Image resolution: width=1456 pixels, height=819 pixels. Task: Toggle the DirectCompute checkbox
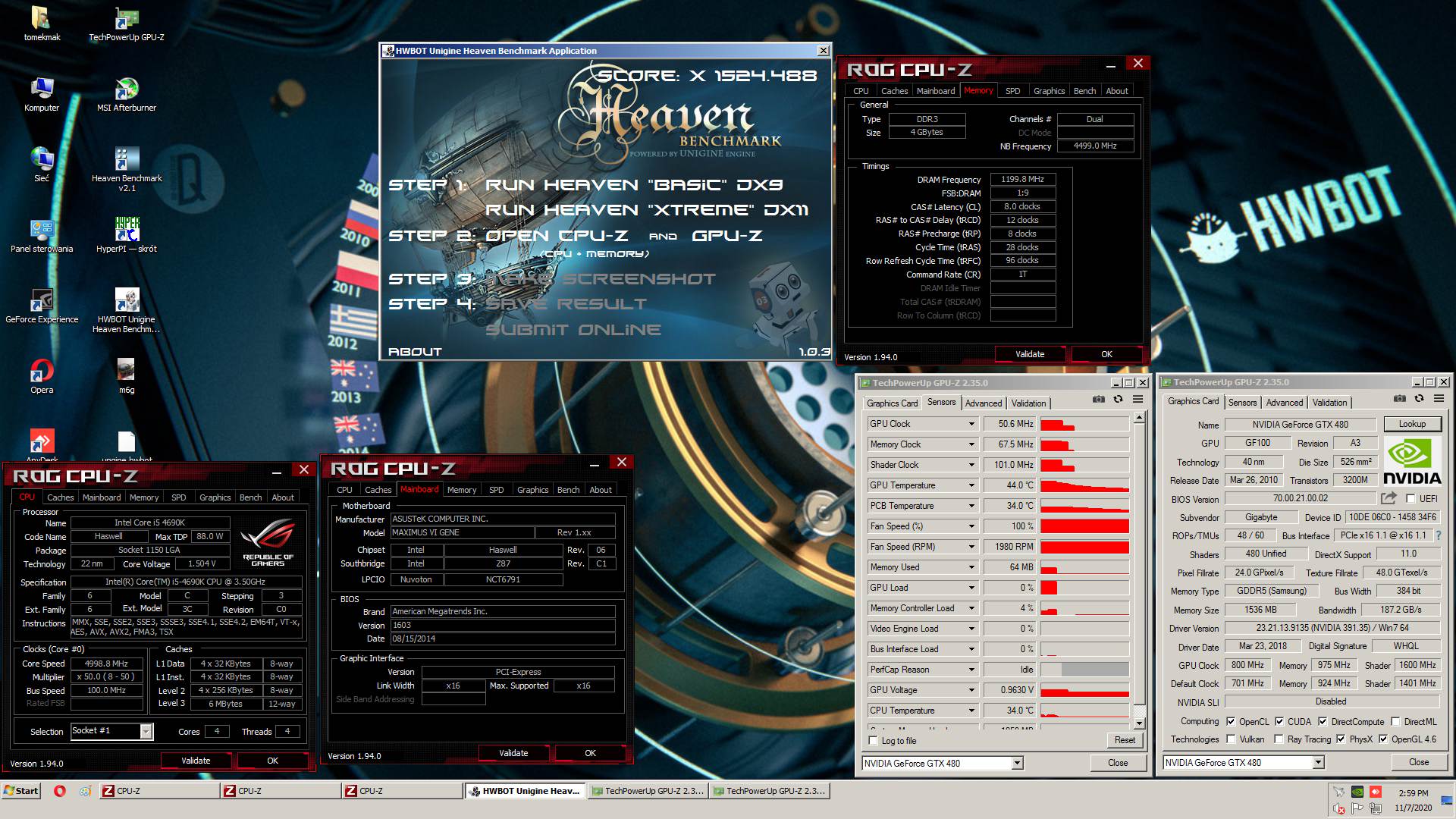(x=1323, y=722)
